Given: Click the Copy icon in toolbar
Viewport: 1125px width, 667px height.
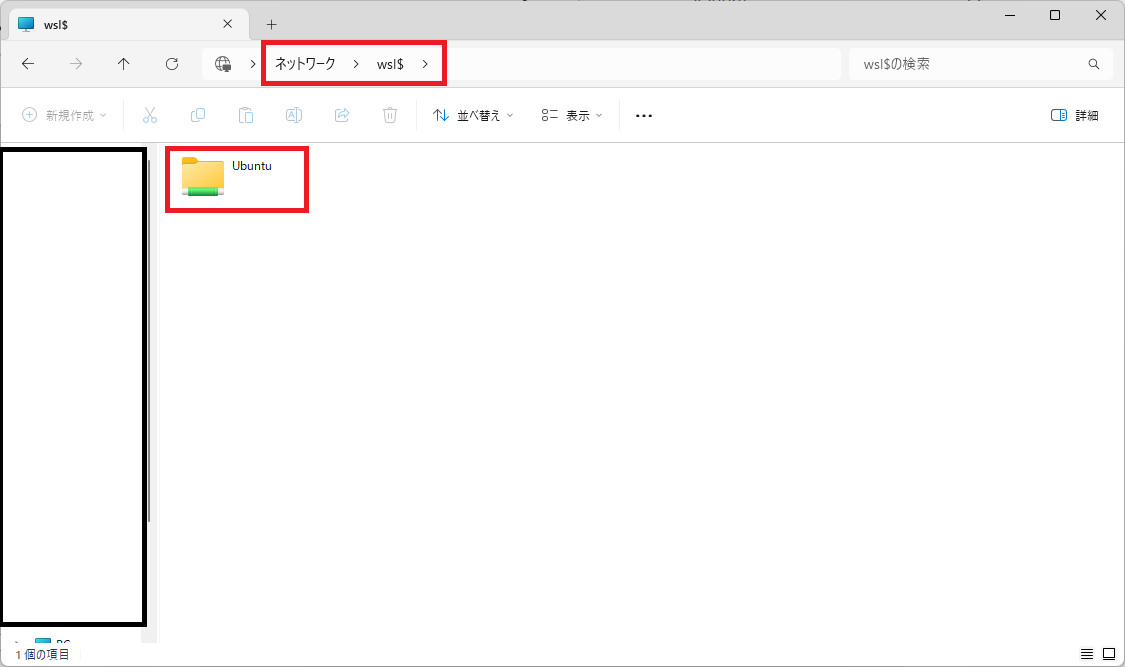Looking at the screenshot, I should 198,115.
